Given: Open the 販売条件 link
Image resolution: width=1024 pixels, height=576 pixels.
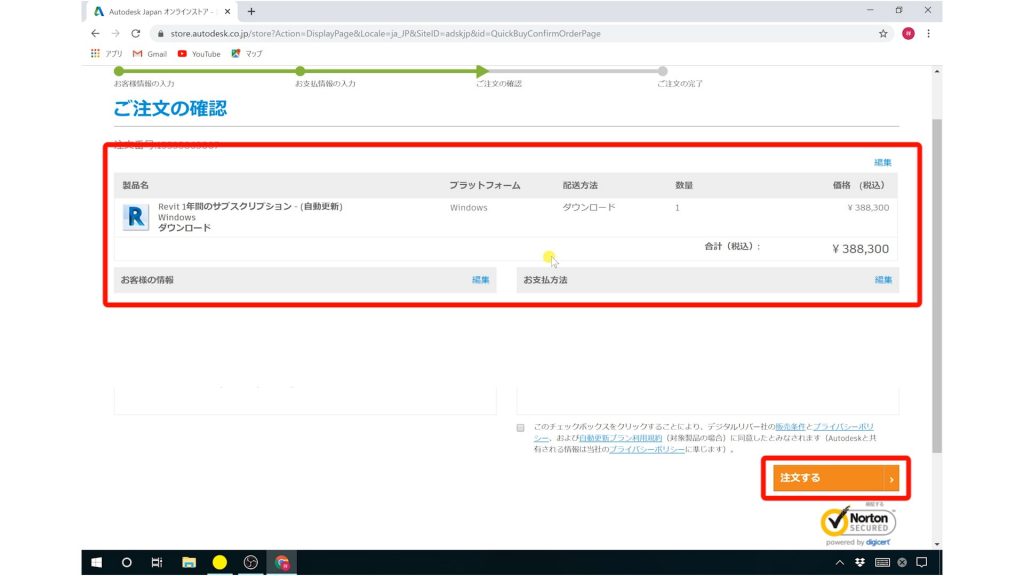Looking at the screenshot, I should point(793,427).
